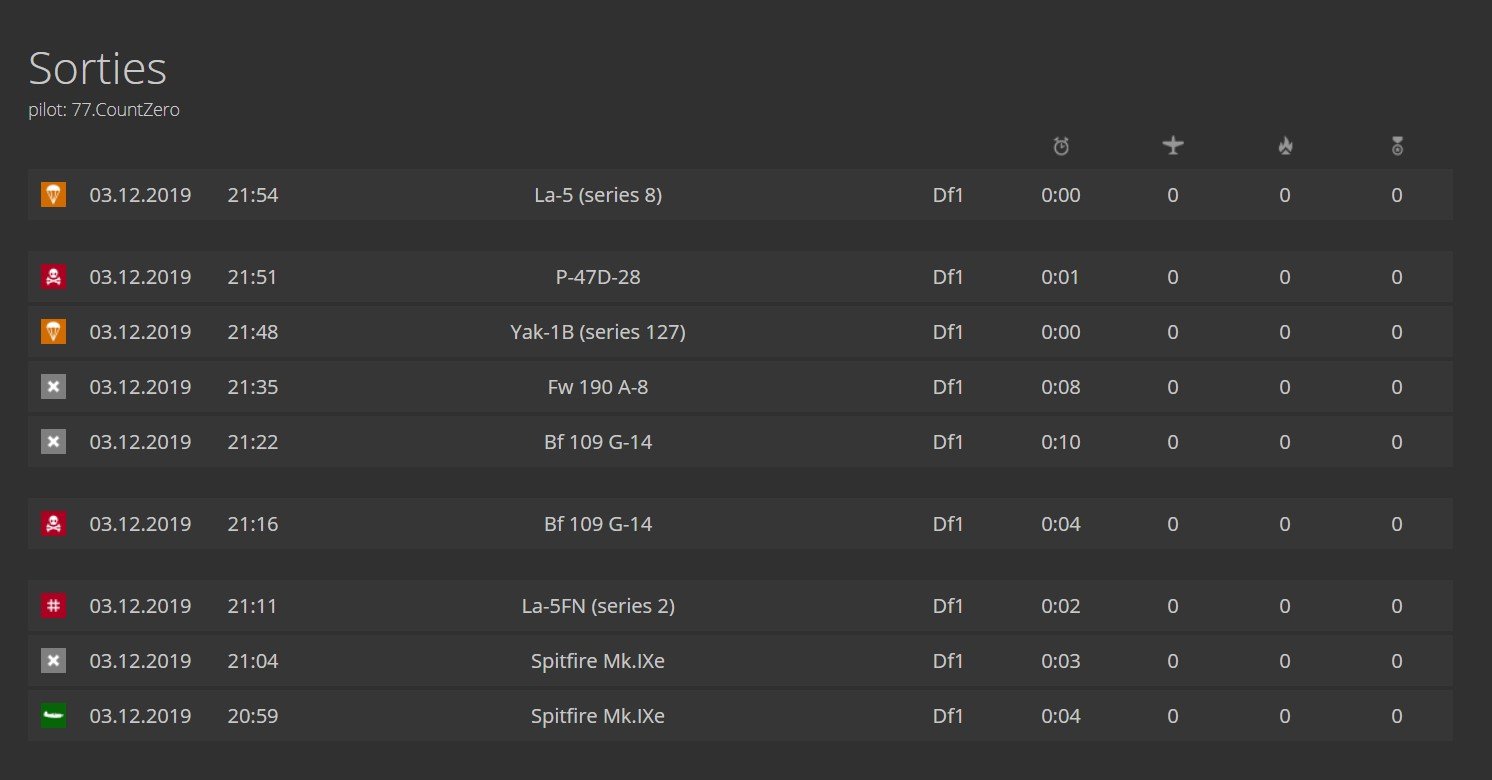This screenshot has width=1492, height=780.
Task: Click gray X icon on Fw 190 A-8 sortie
Action: [54, 387]
